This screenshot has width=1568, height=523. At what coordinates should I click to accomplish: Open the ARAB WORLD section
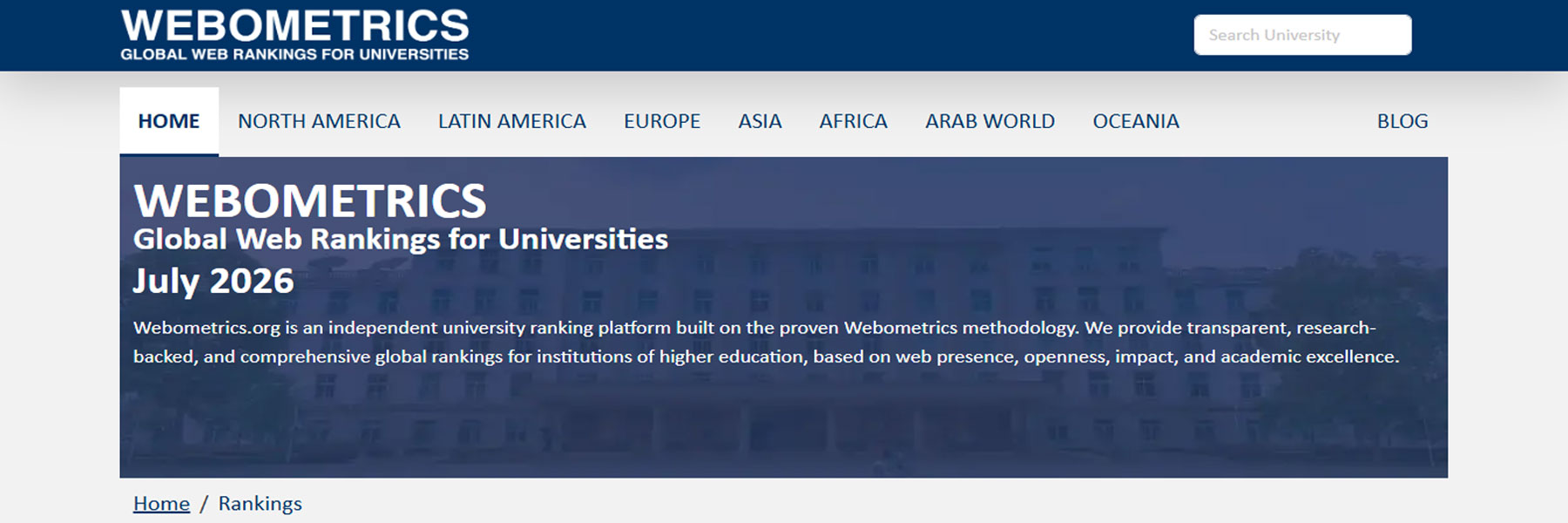pyautogui.click(x=990, y=121)
